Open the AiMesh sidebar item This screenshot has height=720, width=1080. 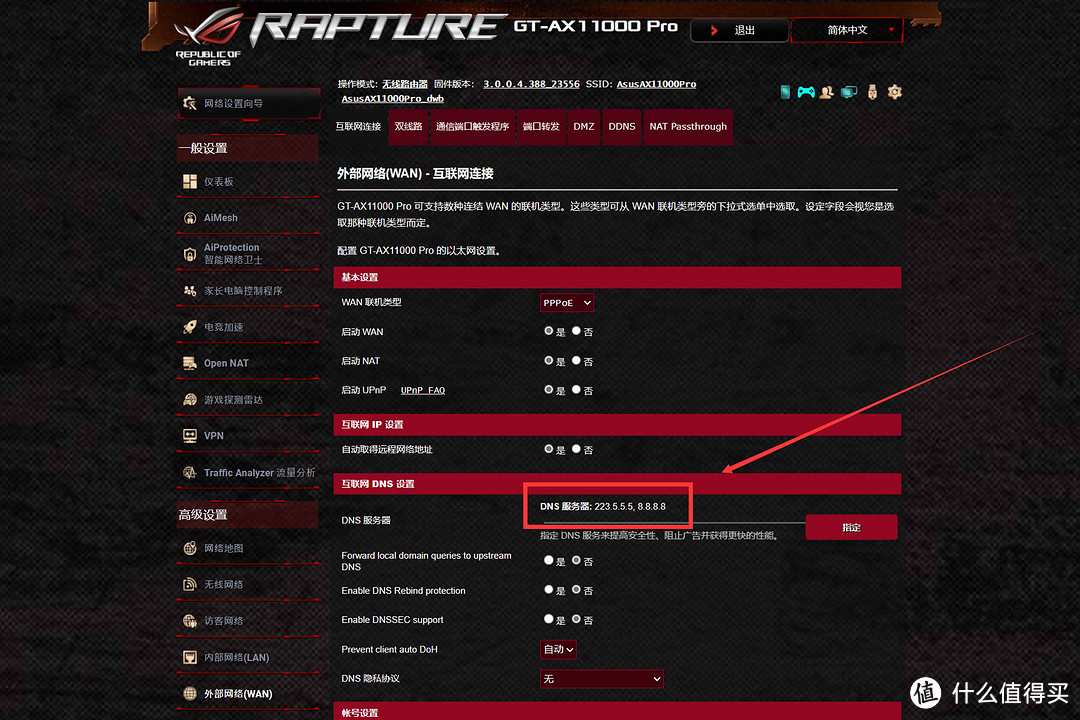(x=221, y=218)
